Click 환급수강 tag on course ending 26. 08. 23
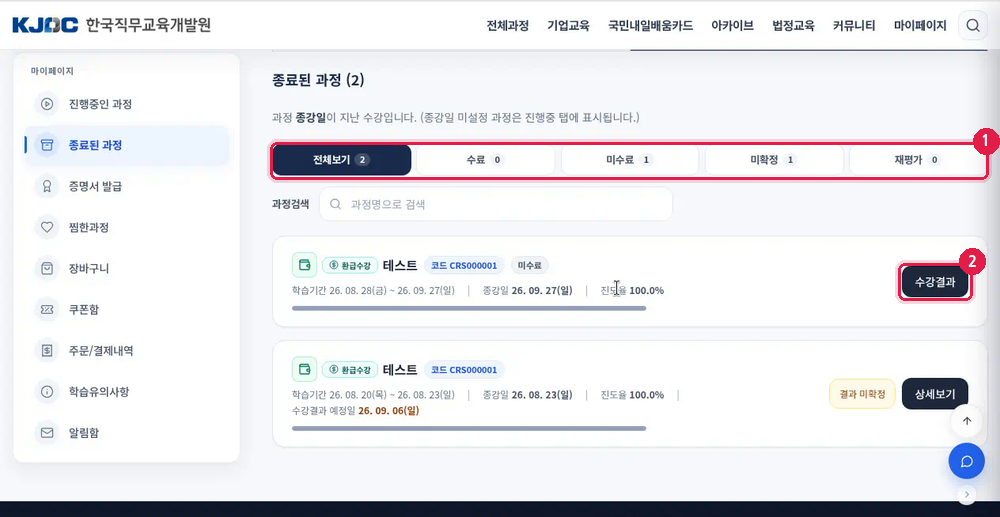 coord(350,370)
